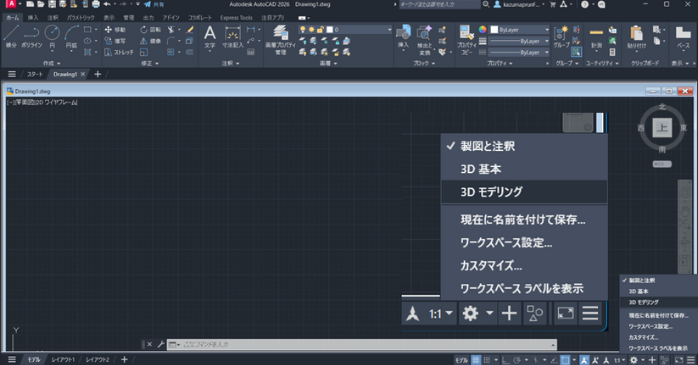This screenshot has height=365, width=698.
Task: Click the Plot printer icon in quick access toolbar
Action: 95,4
